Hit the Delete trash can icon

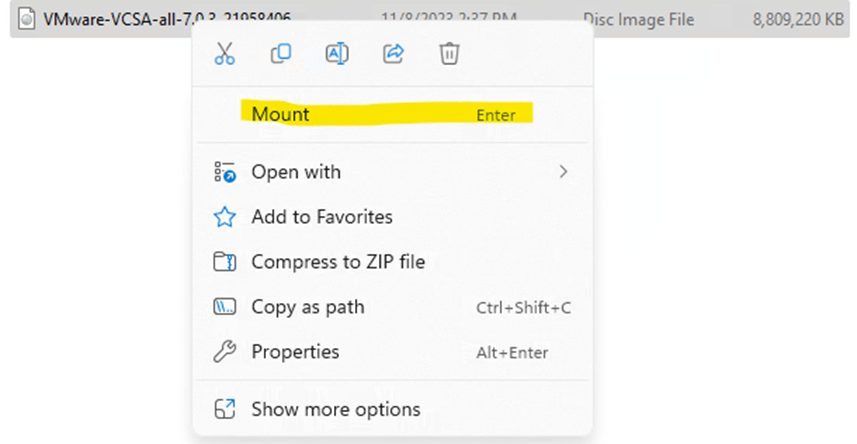pyautogui.click(x=449, y=54)
